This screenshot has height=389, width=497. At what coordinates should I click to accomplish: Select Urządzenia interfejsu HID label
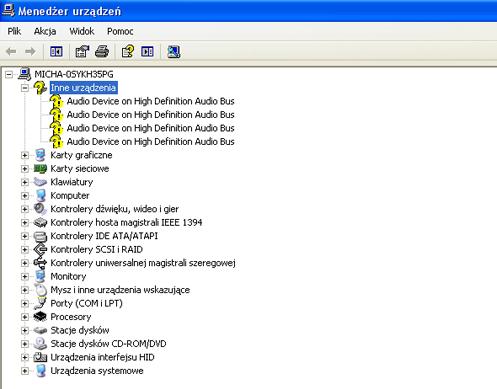tap(102, 357)
